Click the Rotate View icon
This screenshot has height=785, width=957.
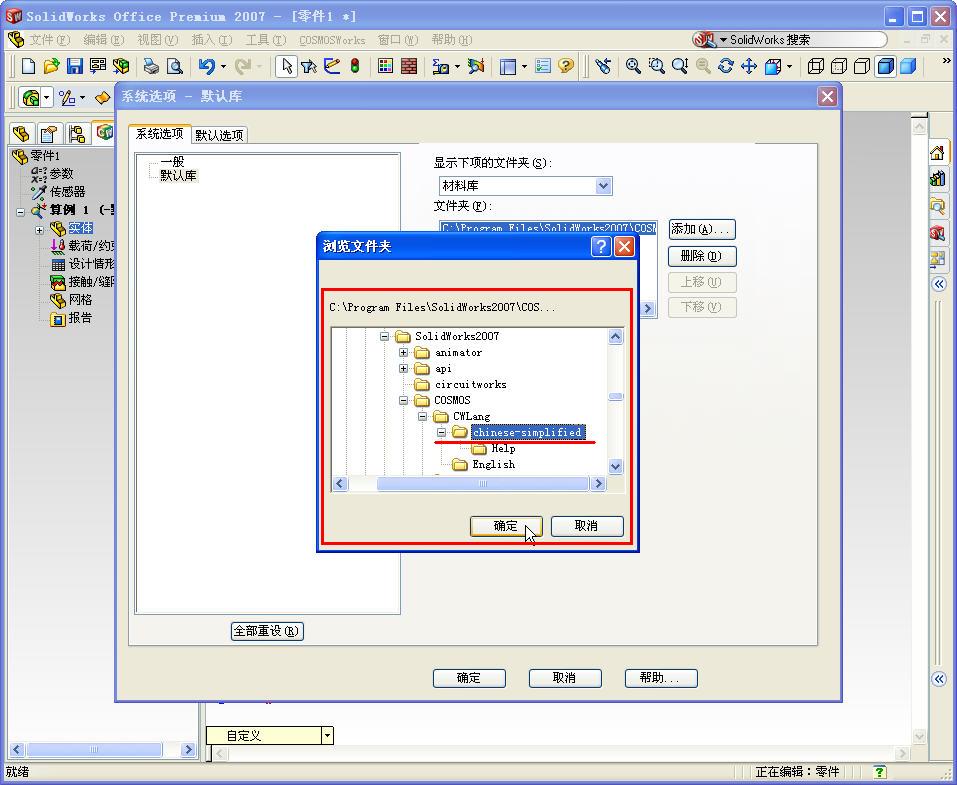(x=726, y=66)
